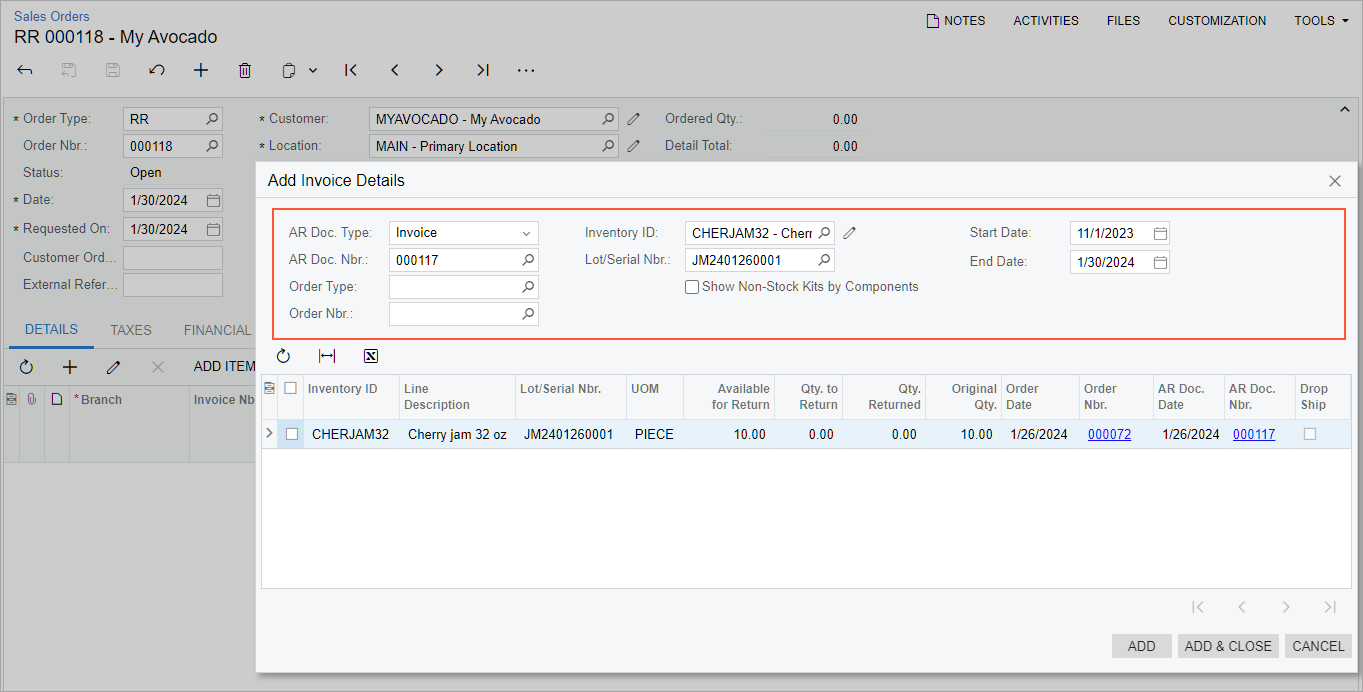Open NOTES in the top bar

point(956,20)
